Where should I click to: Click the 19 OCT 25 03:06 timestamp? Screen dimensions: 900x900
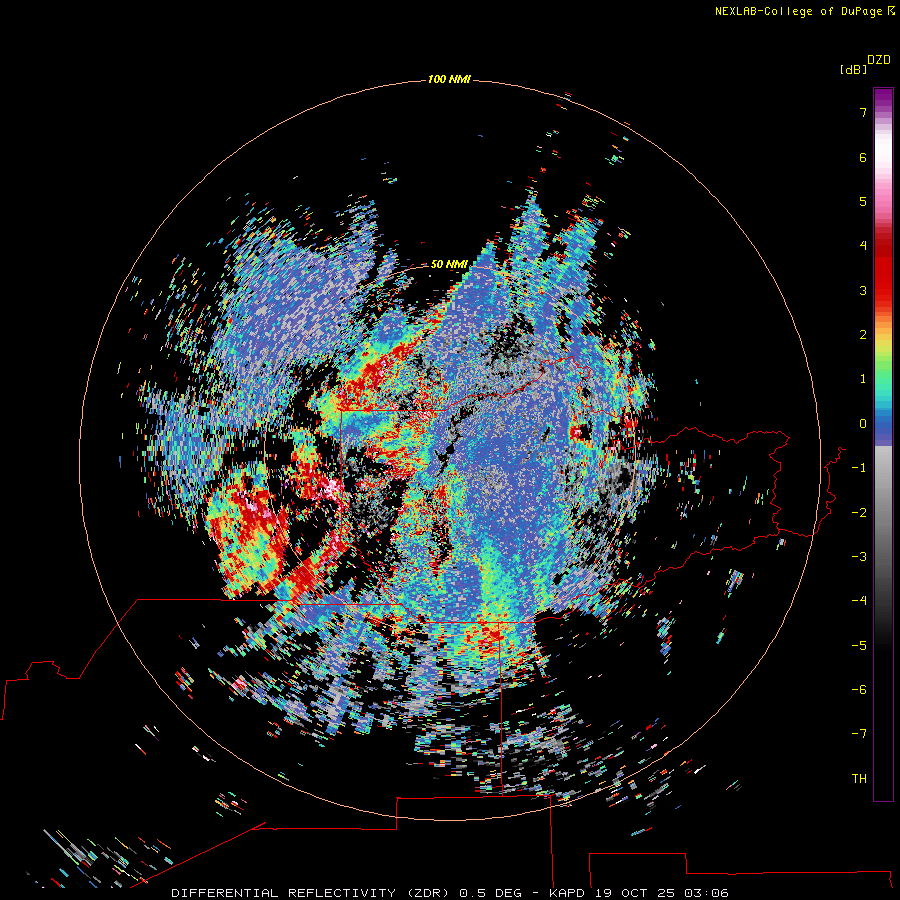(x=662, y=893)
